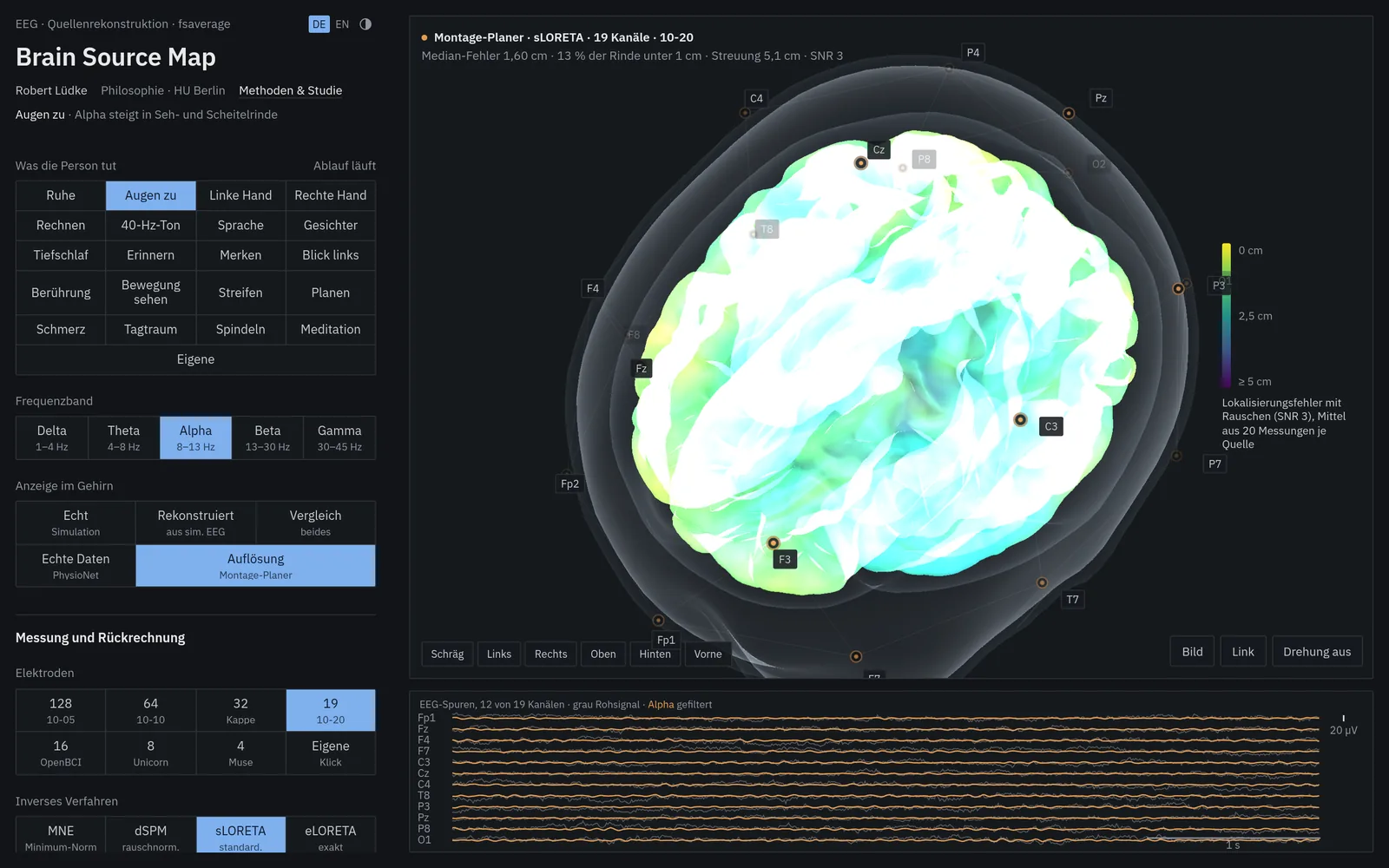The height and width of the screenshot is (868, 1389).
Task: Select the Cz electrode marker on scalp
Action: [x=860, y=163]
